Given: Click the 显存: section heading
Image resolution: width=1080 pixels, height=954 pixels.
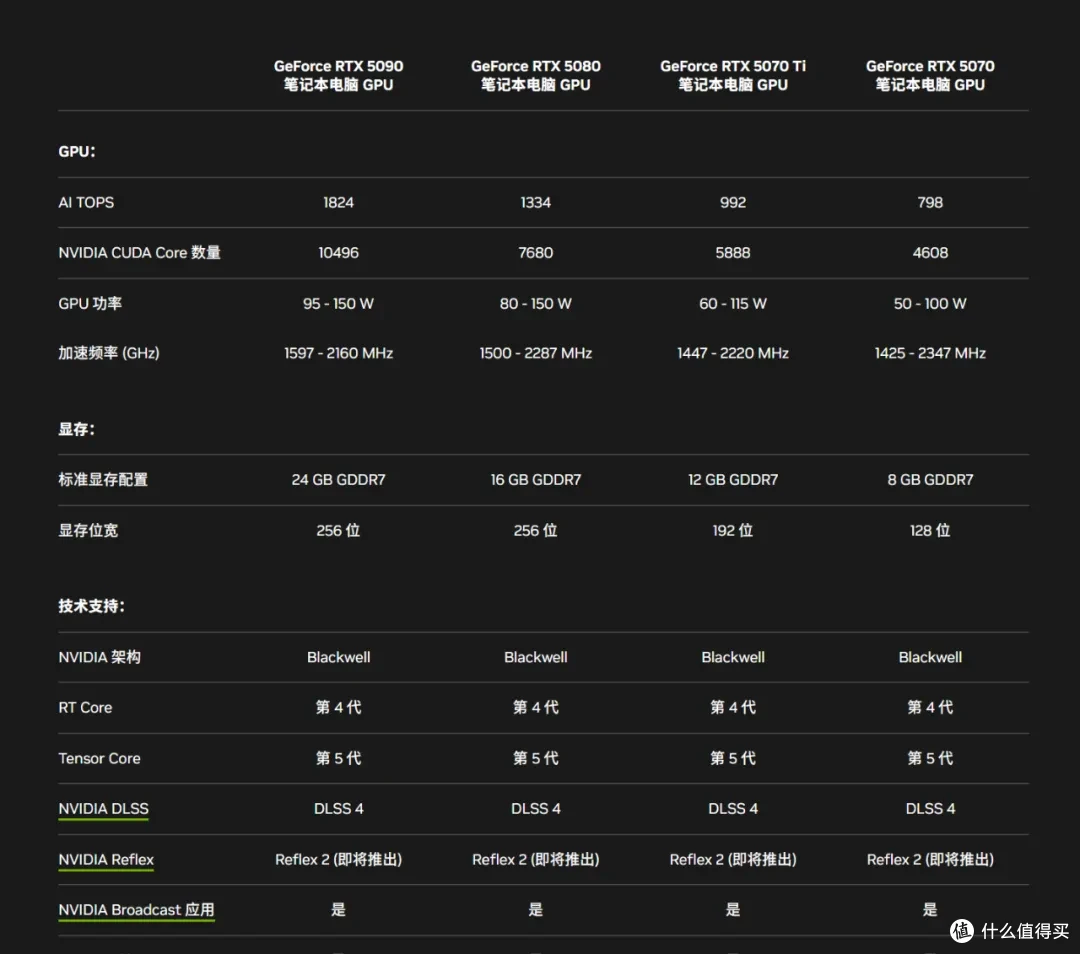Looking at the screenshot, I should click(76, 429).
